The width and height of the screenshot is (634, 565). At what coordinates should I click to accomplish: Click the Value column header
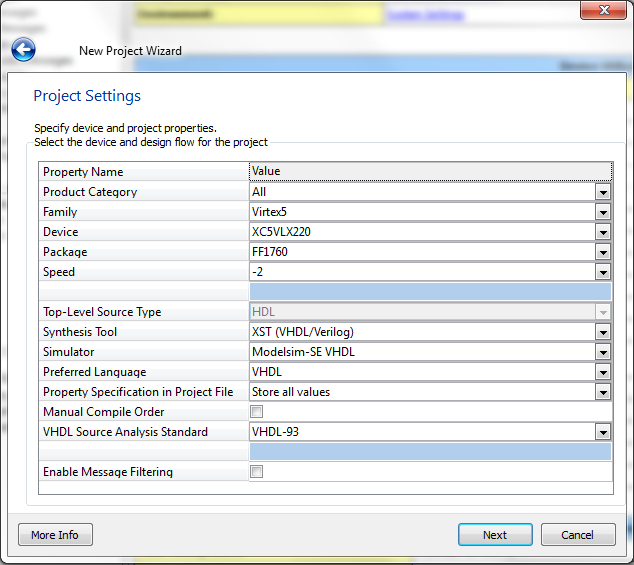pos(431,171)
